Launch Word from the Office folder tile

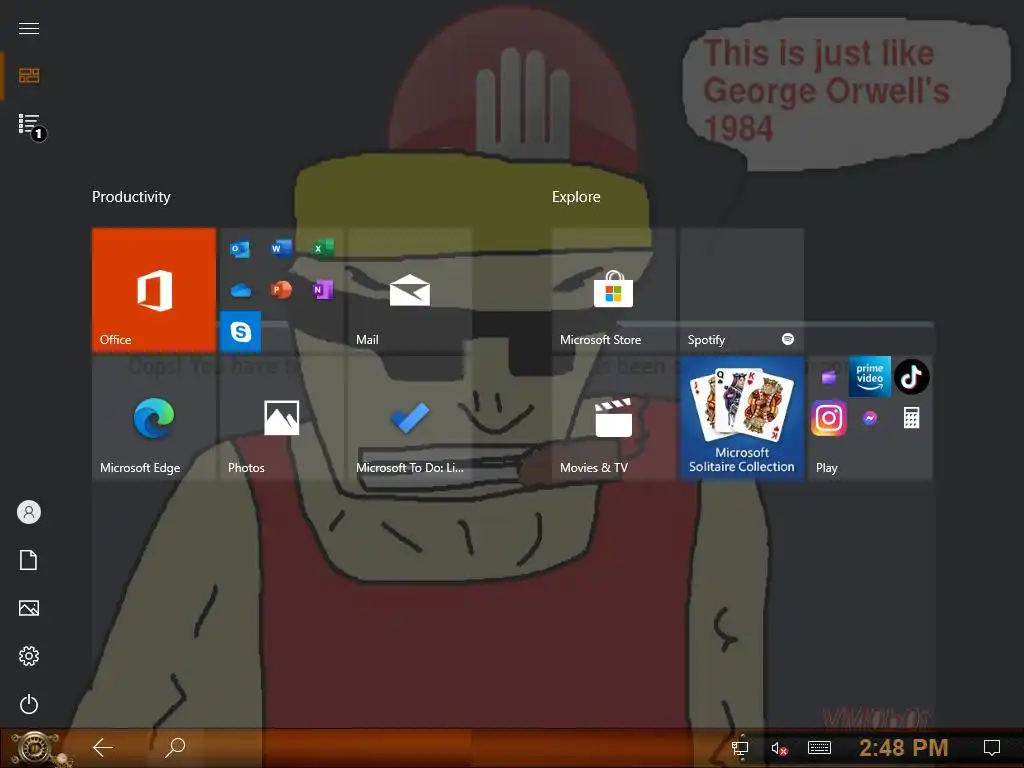click(281, 249)
